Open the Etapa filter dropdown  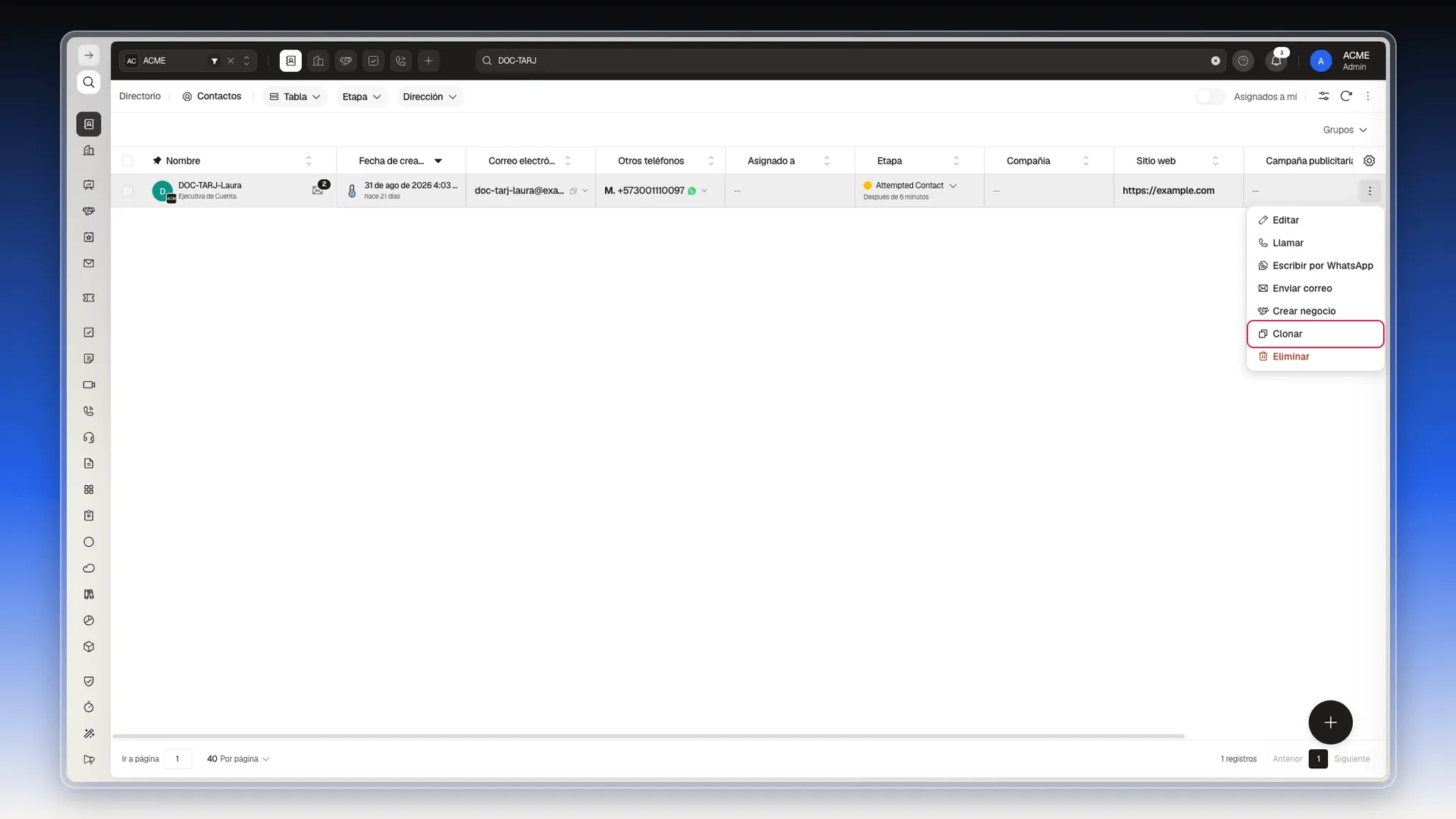tap(361, 96)
